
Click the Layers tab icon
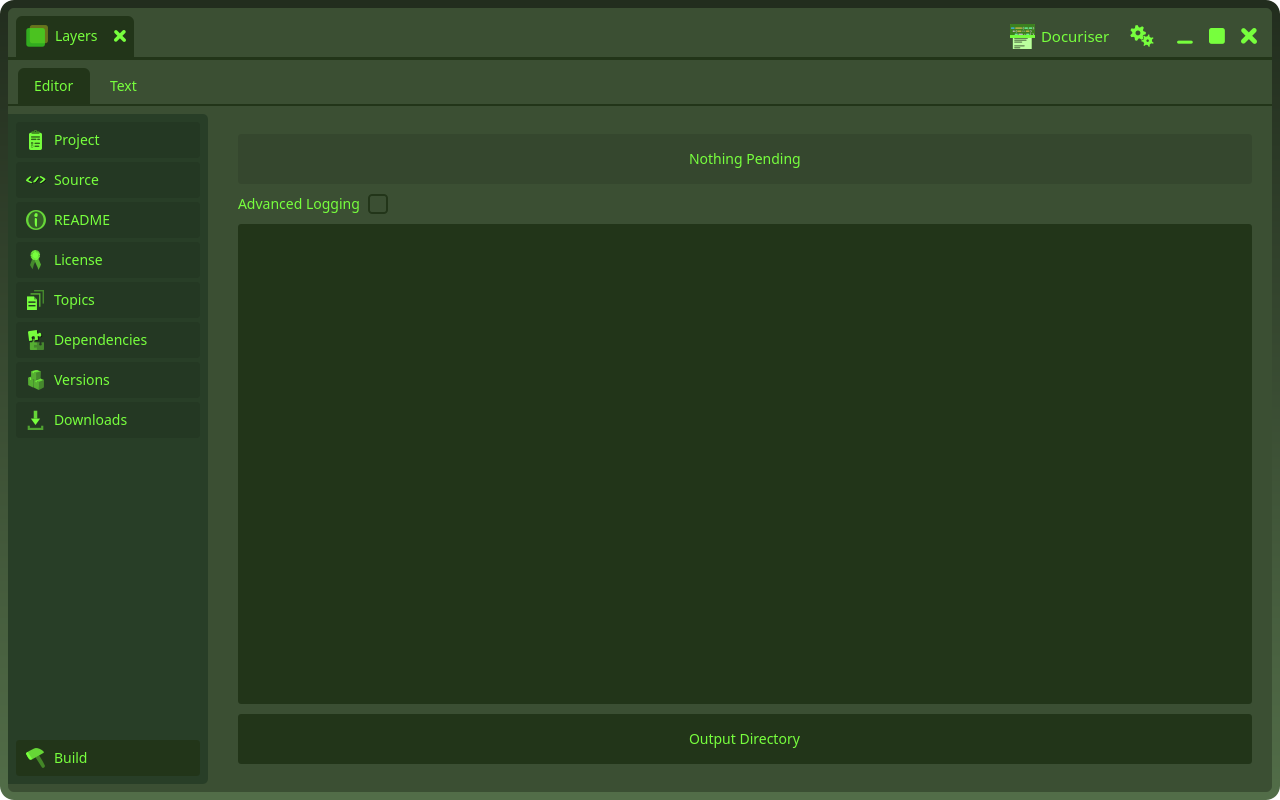[x=37, y=36]
